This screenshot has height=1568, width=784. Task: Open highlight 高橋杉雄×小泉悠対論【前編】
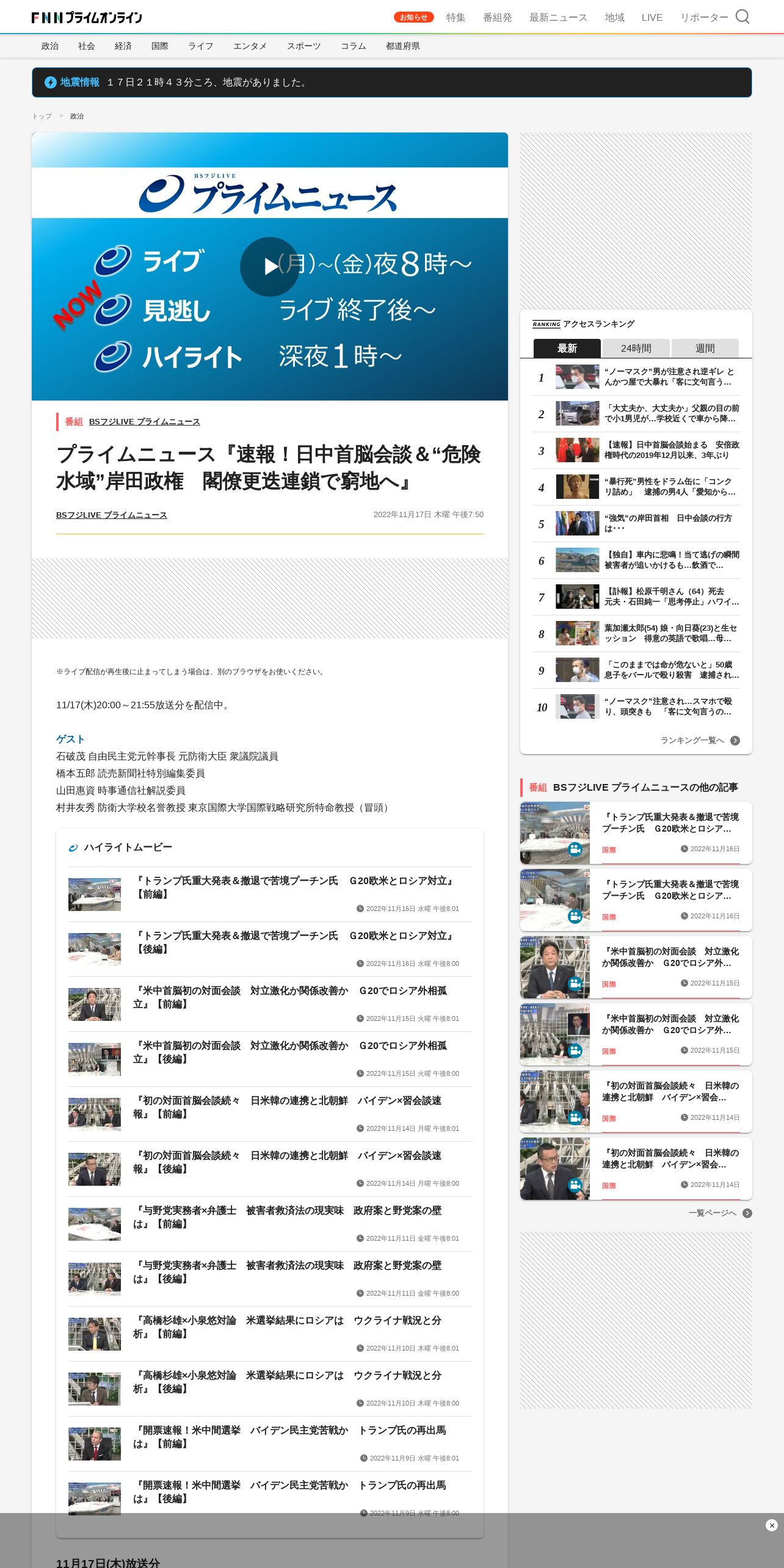point(270,1334)
